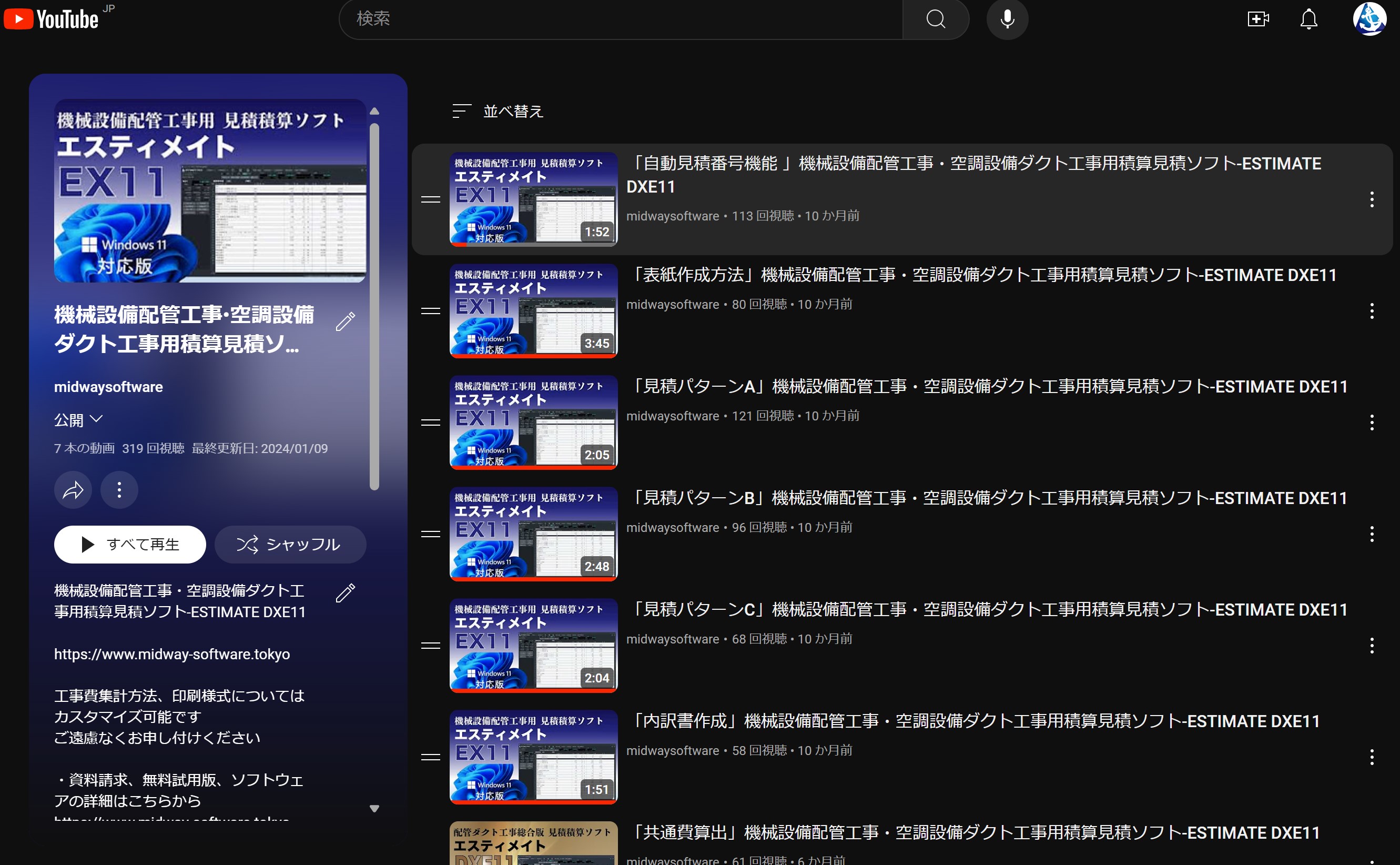Click midwaysoftware under 自動見積番号機能 video
The height and width of the screenshot is (865, 1400).
point(672,216)
